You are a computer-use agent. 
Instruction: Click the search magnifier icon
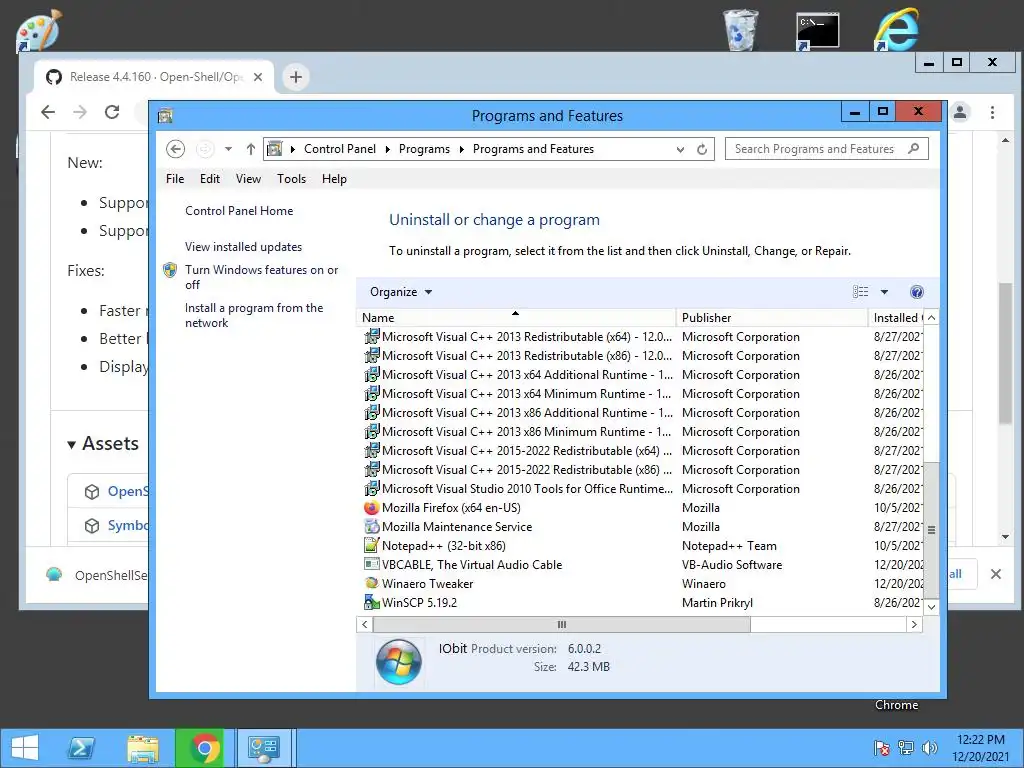click(x=914, y=149)
